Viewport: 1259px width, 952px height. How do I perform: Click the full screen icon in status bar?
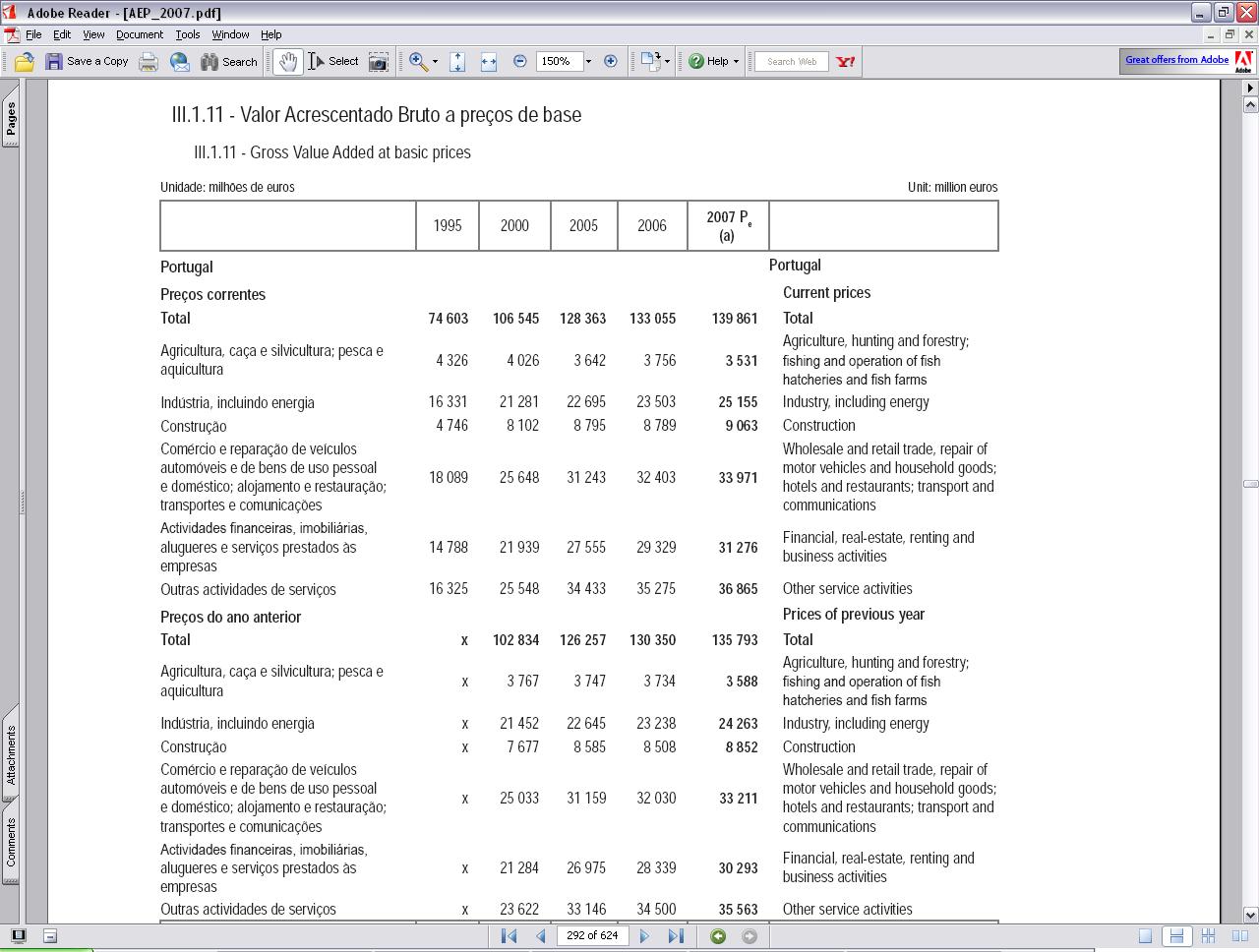[18, 936]
